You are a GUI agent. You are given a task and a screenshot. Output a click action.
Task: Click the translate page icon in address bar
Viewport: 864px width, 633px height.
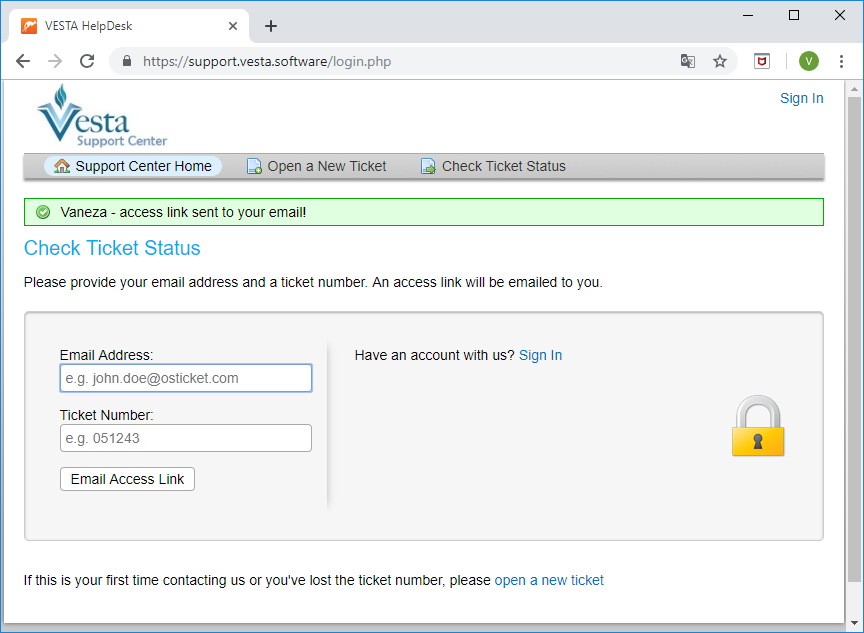pos(687,61)
